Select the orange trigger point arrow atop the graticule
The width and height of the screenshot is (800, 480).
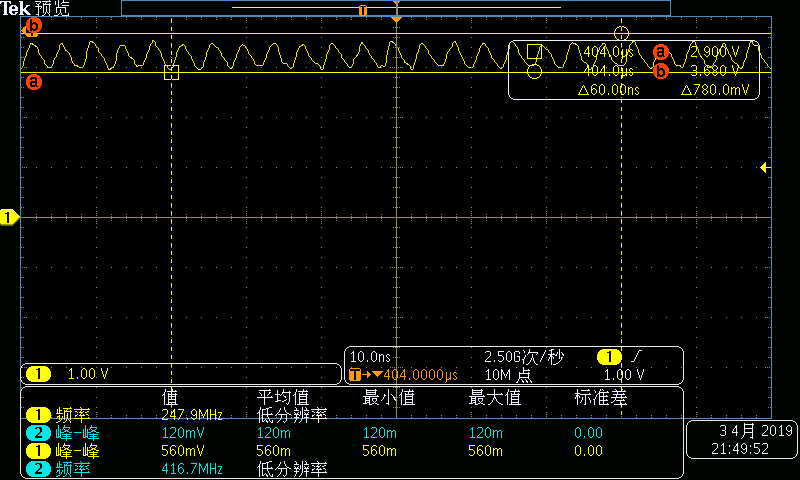396,19
